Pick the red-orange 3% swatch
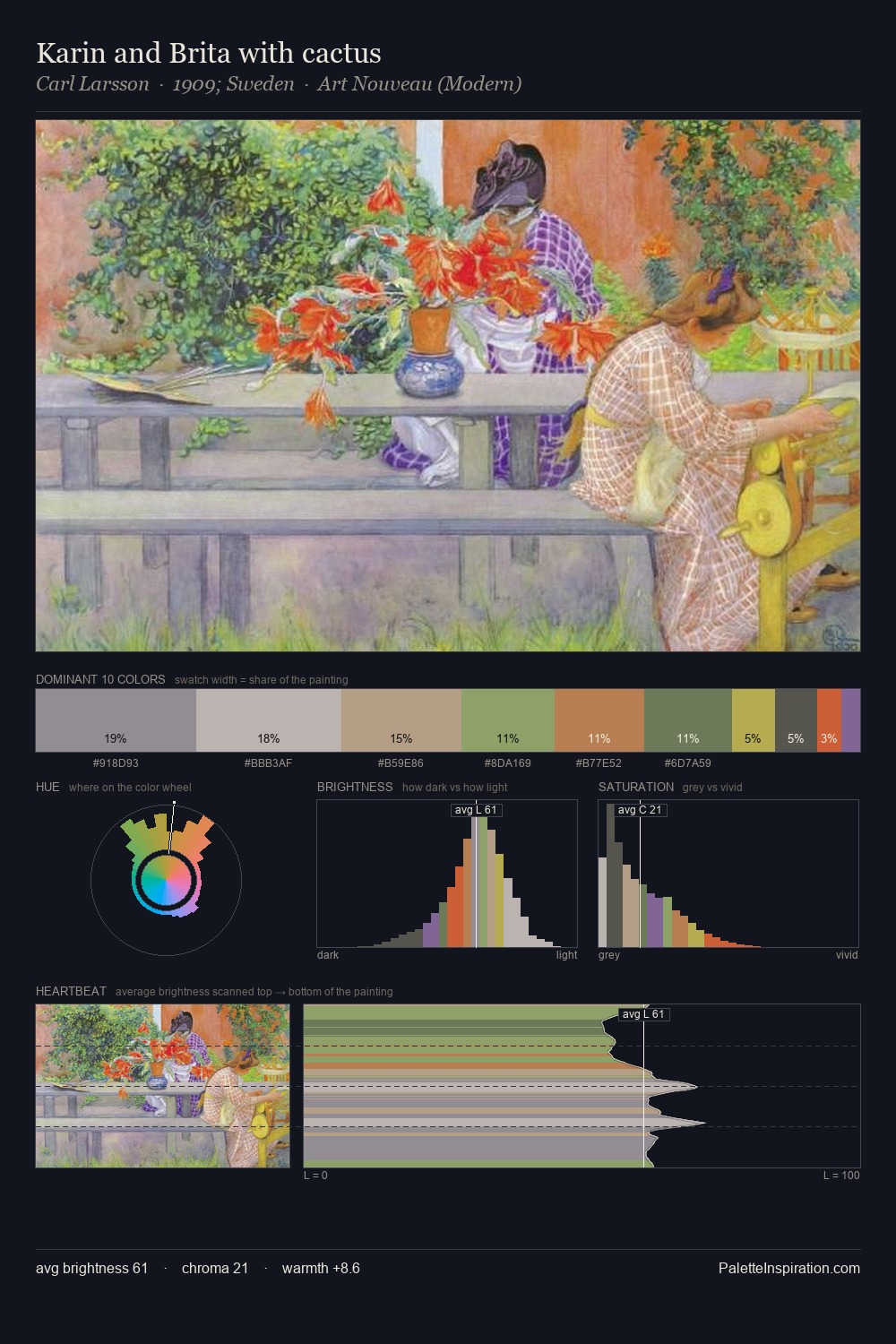896x1344 pixels. [829, 719]
